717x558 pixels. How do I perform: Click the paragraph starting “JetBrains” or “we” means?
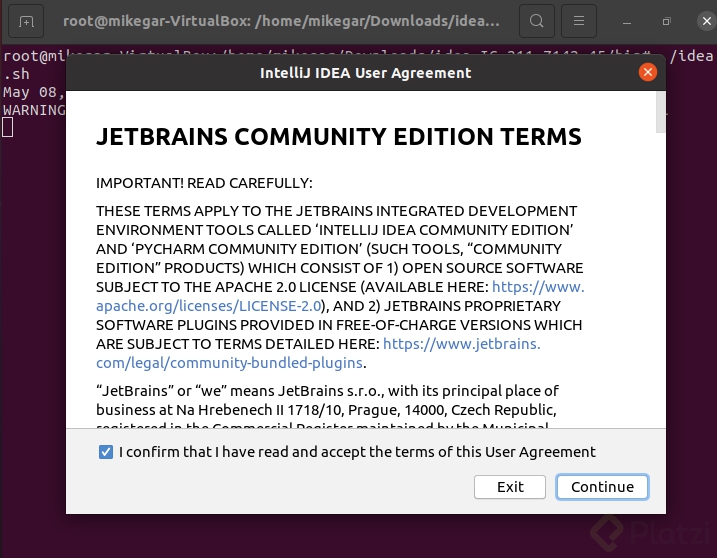pos(327,408)
